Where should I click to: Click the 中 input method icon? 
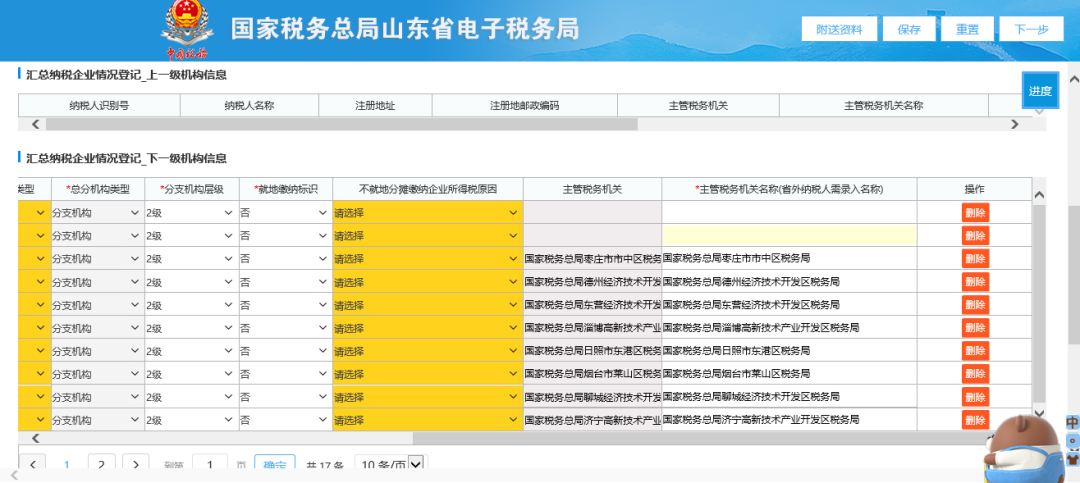(1072, 422)
